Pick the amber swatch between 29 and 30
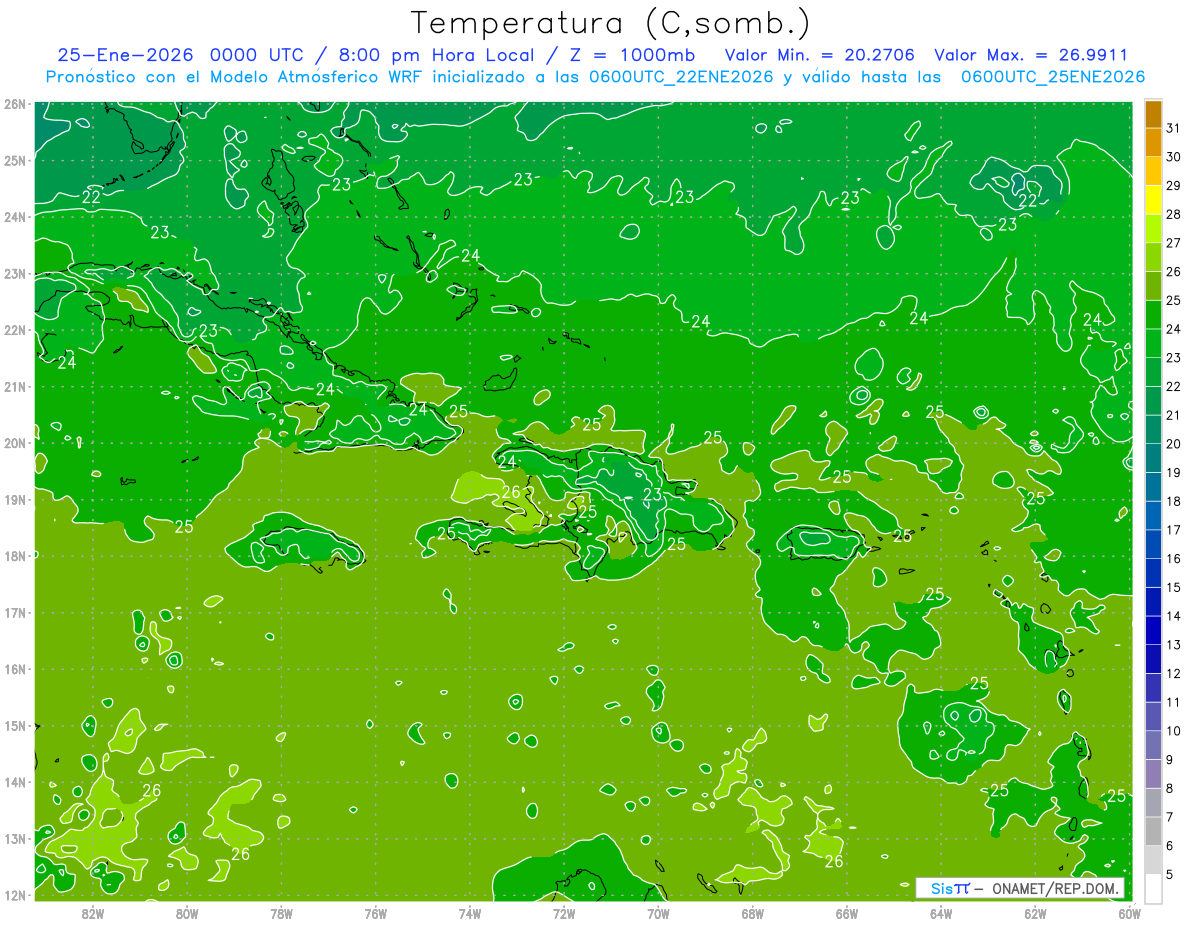Image resolution: width=1200 pixels, height=927 pixels. click(1153, 171)
